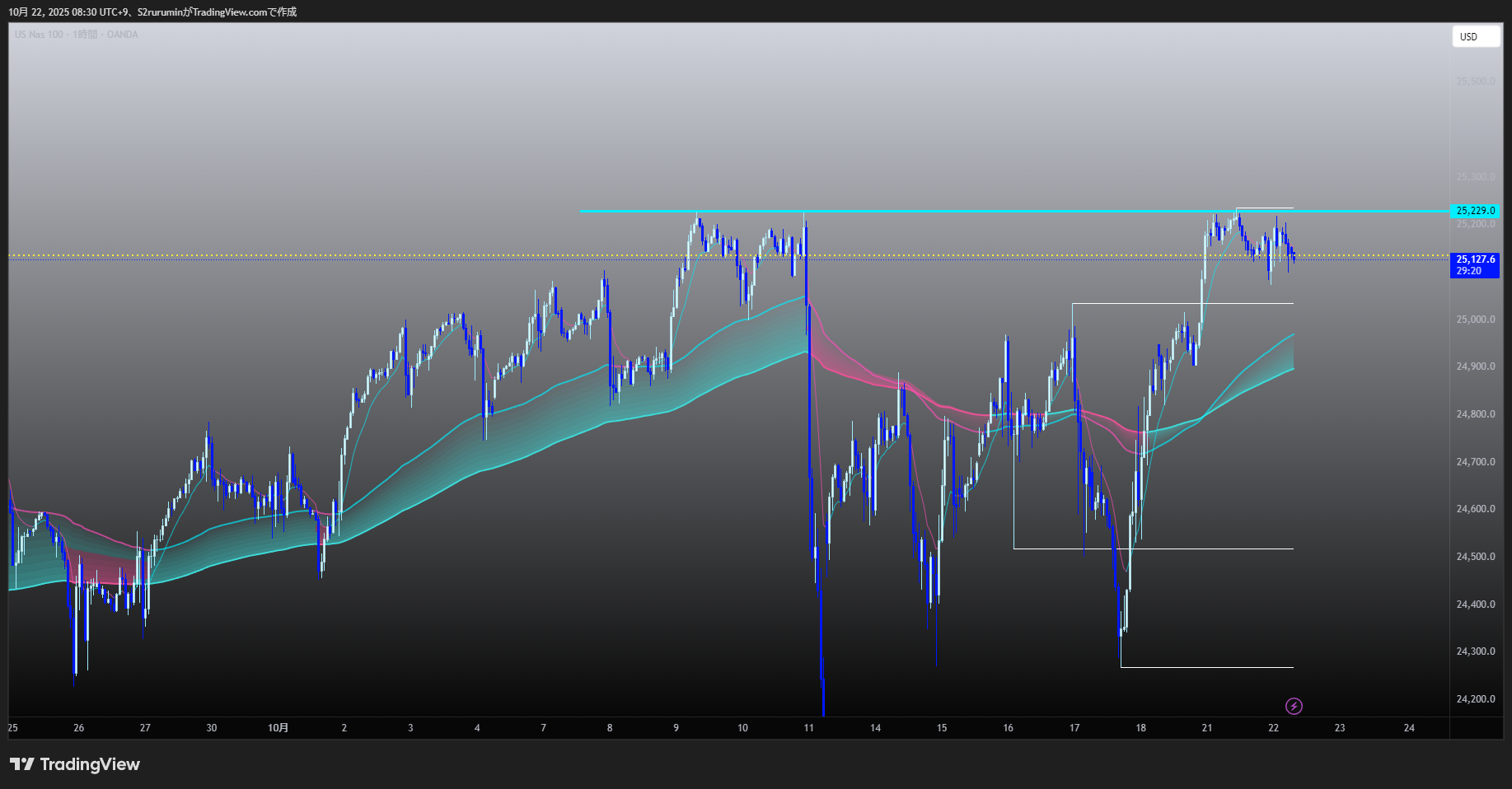Click the blue 25,127.6 current price label

point(1474,259)
